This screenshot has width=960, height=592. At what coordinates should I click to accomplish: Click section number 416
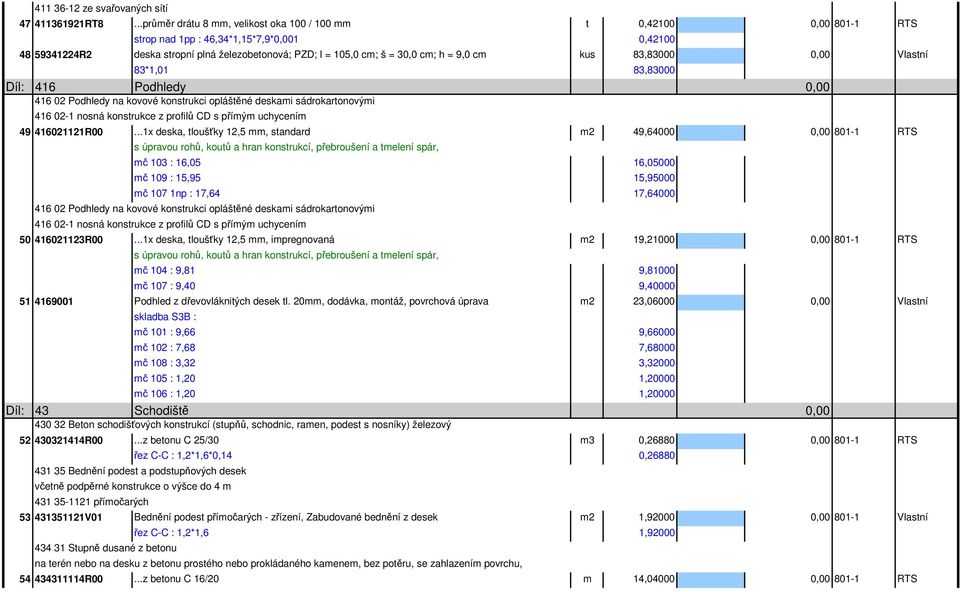[45, 87]
